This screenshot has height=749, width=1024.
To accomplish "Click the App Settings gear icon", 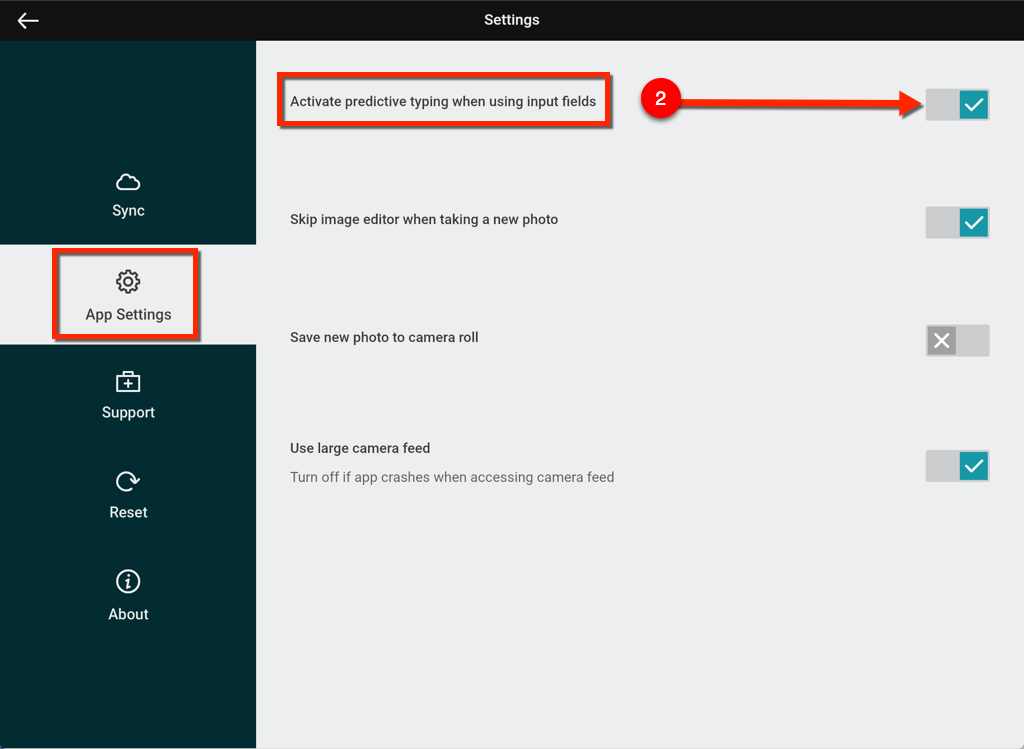I will [128, 282].
